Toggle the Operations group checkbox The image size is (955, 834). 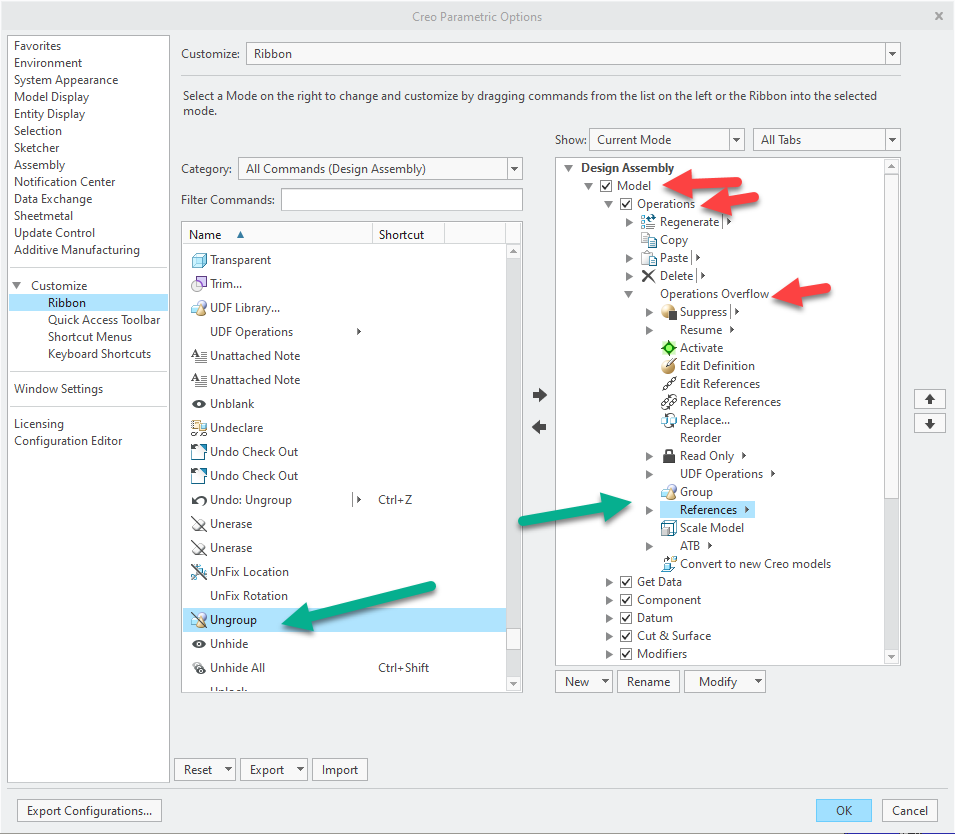[626, 204]
